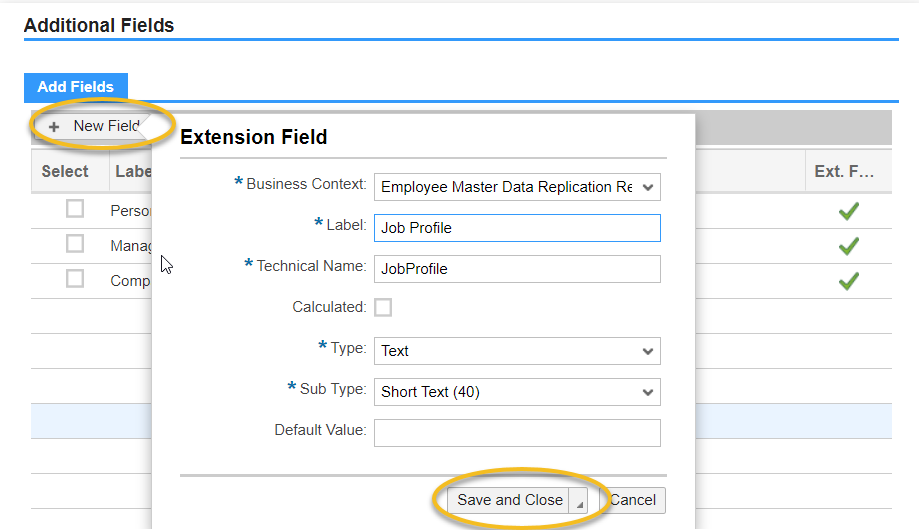Expand the Save and Close split arrow
The width and height of the screenshot is (919, 530).
pyautogui.click(x=579, y=501)
